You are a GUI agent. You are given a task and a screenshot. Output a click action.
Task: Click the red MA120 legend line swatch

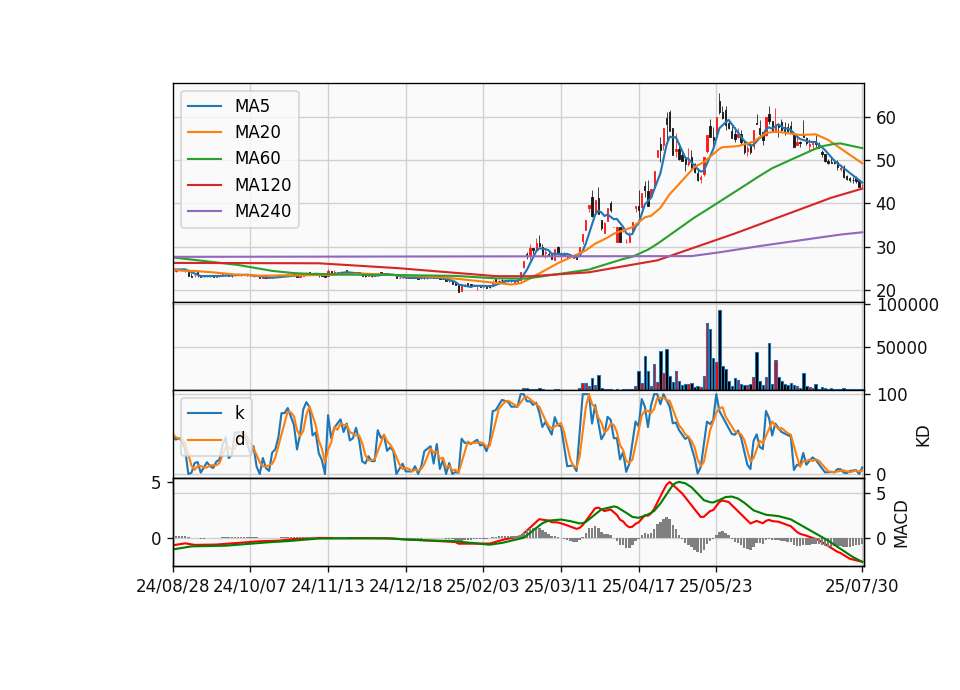204,186
